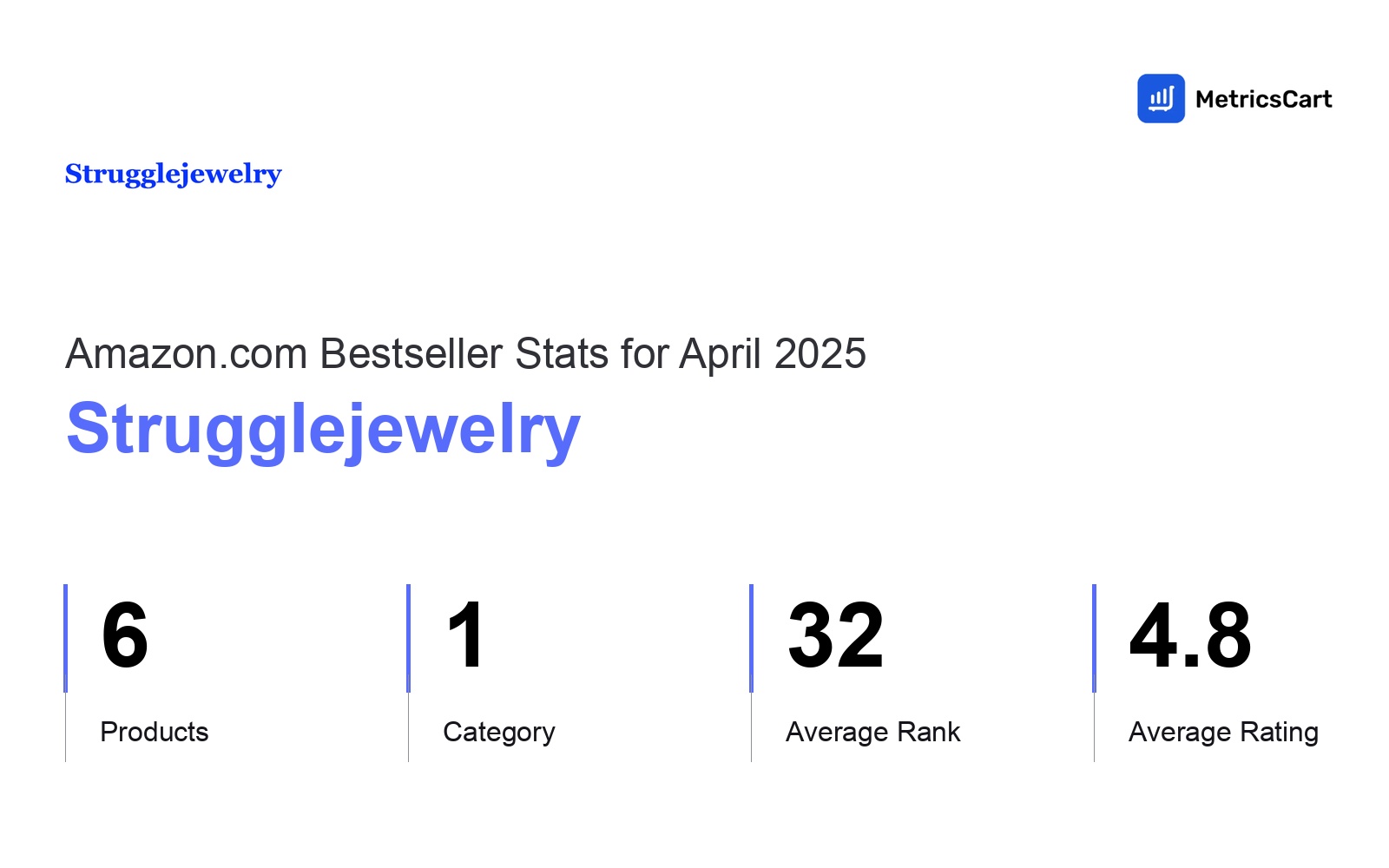Screen dimensions: 1389x868
Task: Select the Average Rank label
Action: (x=873, y=732)
